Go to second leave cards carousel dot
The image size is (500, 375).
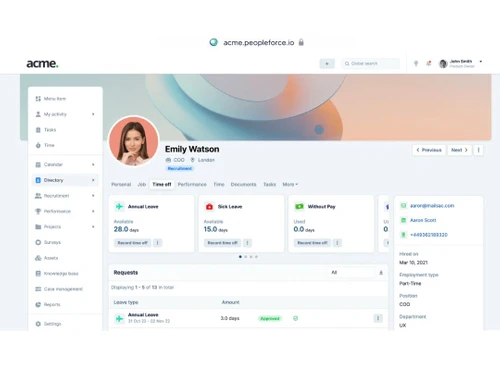tap(246, 257)
